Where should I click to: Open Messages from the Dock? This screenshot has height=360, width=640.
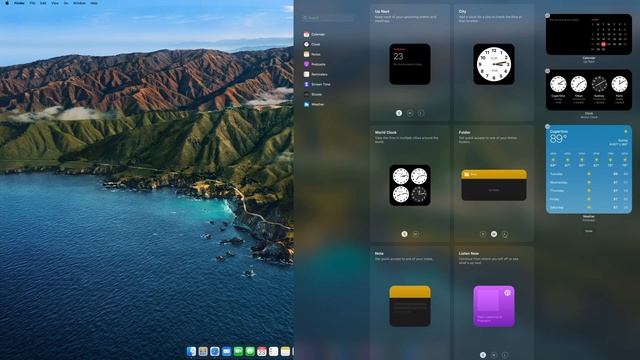pos(250,351)
